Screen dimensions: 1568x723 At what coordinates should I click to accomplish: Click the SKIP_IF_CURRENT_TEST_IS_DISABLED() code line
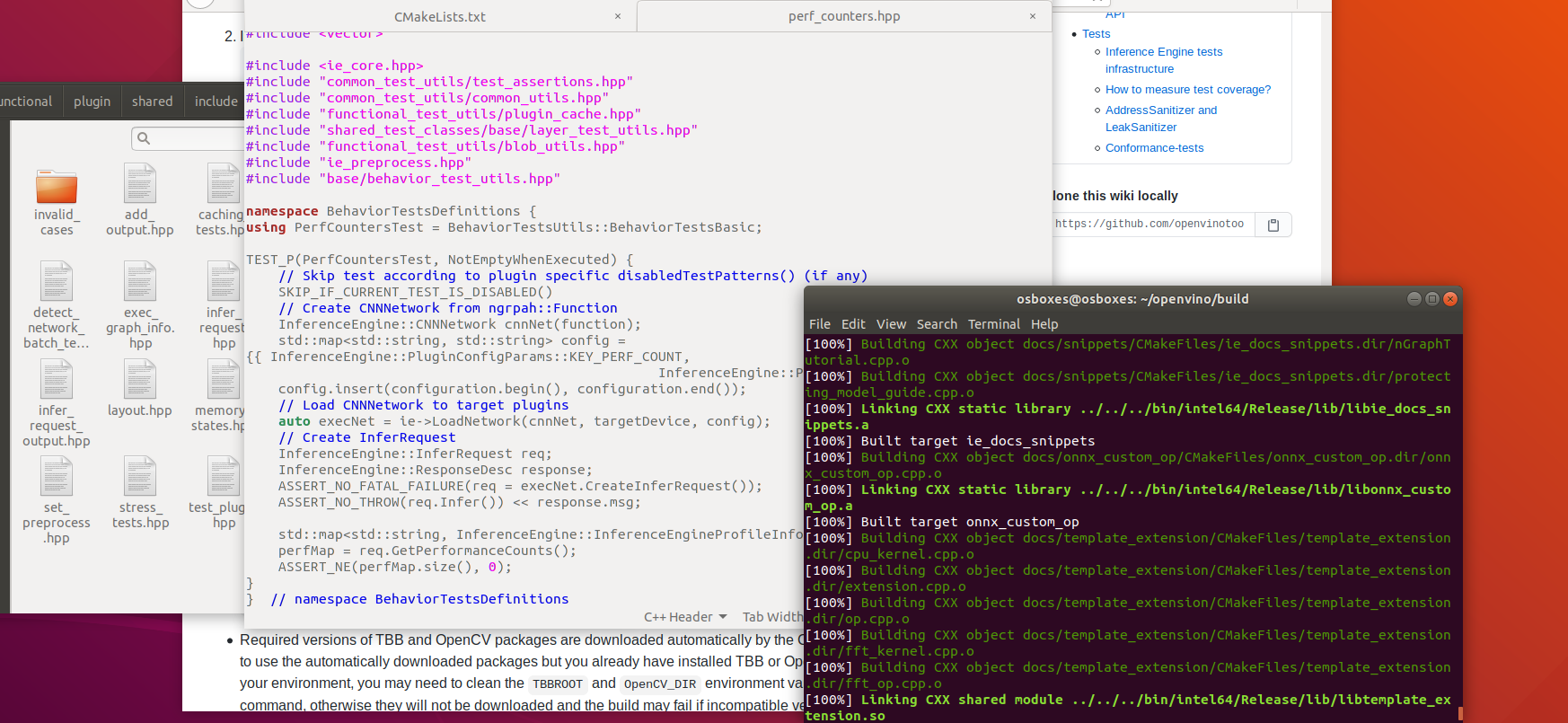[x=416, y=292]
